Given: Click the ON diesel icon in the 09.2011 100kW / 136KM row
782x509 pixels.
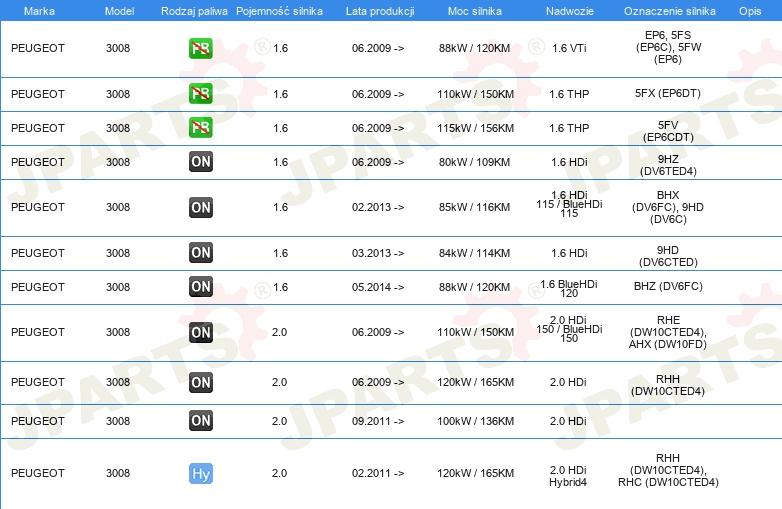Looking at the screenshot, I should coord(201,421).
